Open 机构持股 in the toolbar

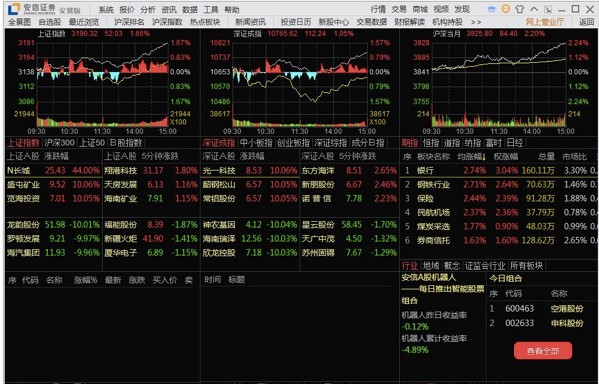pos(447,22)
